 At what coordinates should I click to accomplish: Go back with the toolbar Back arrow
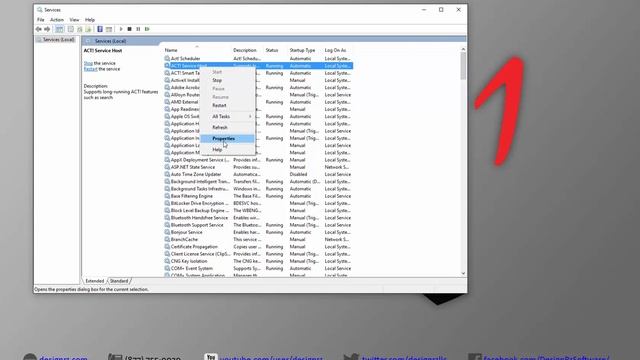39,29
